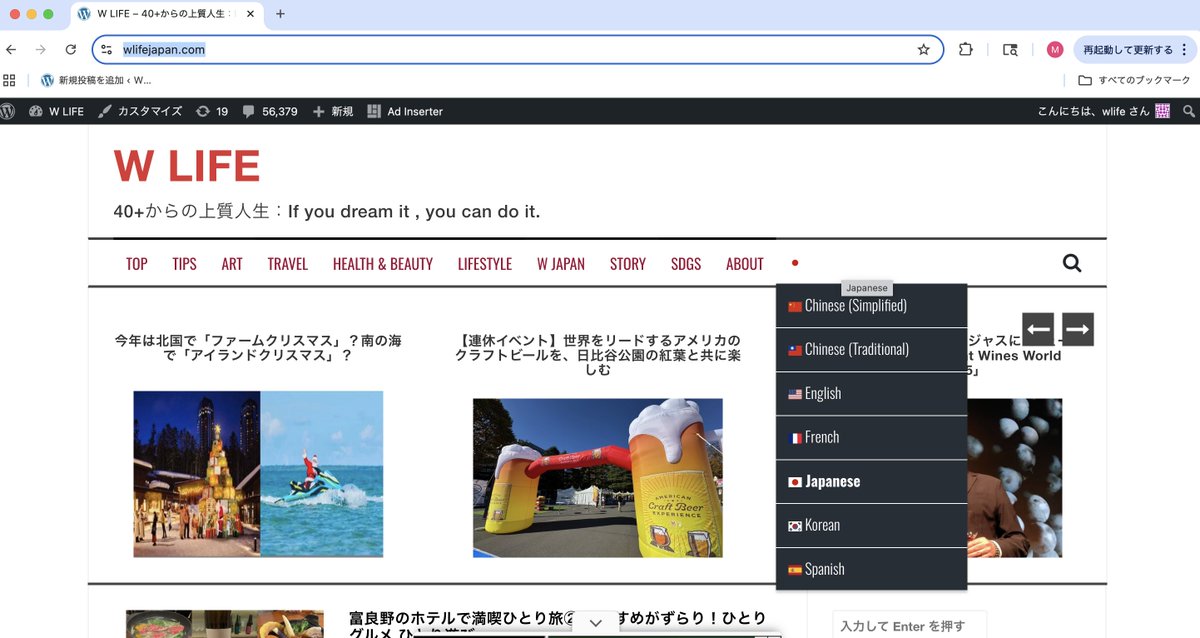Viewport: 1200px width, 638px height.
Task: Open the Extensions puzzle icon
Action: [966, 49]
